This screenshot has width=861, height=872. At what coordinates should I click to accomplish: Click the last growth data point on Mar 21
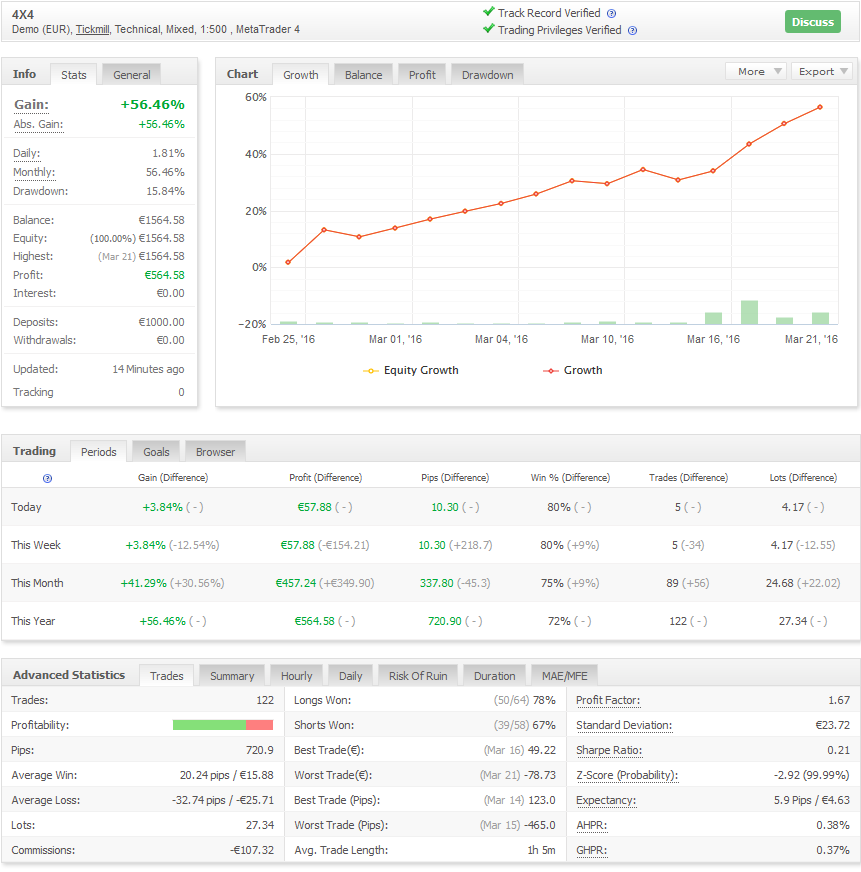coord(820,107)
